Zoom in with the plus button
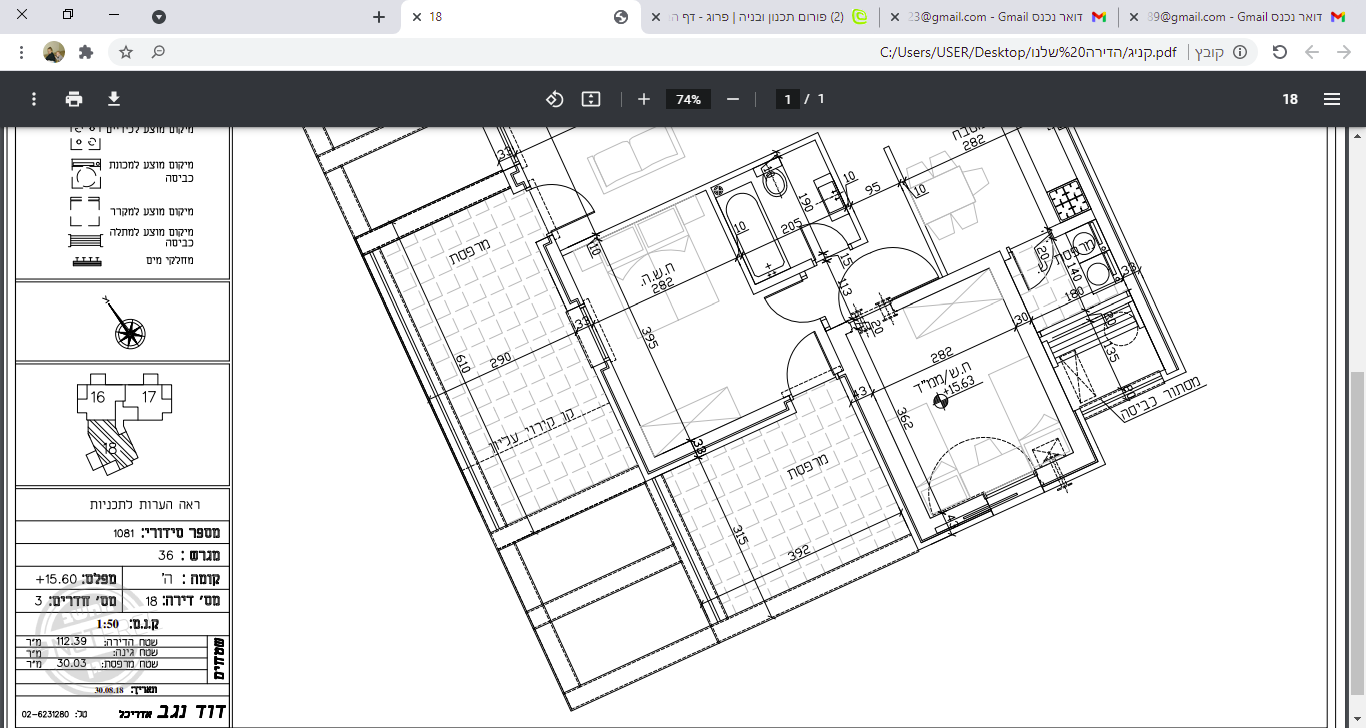Image resolution: width=1366 pixels, height=728 pixels. click(644, 99)
